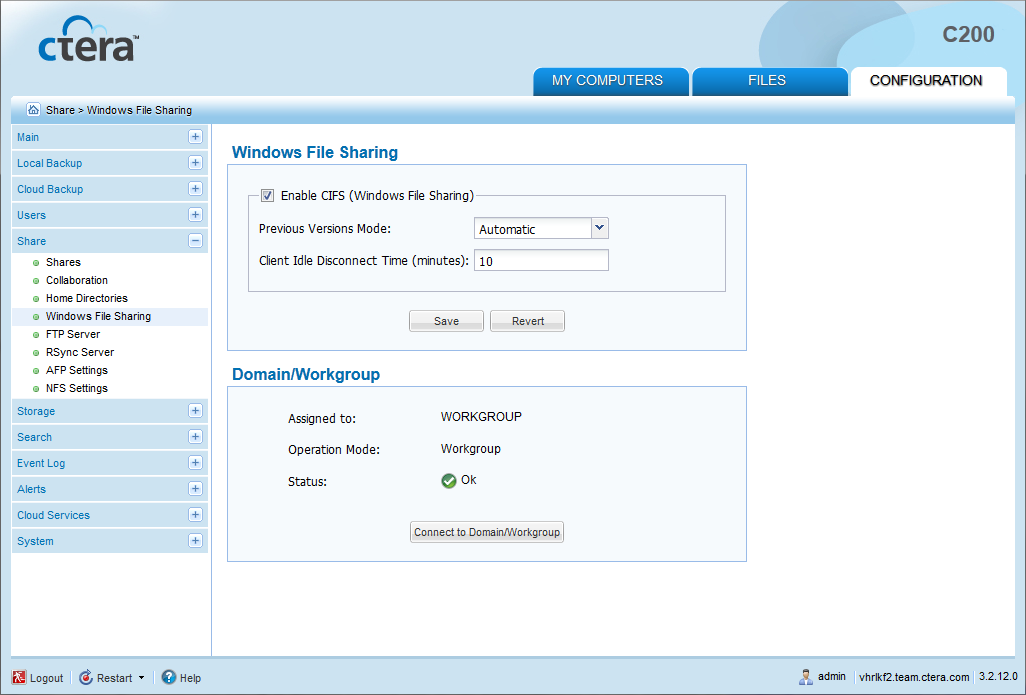Image resolution: width=1026 pixels, height=695 pixels.
Task: Click the System section label
Action: 35,541
